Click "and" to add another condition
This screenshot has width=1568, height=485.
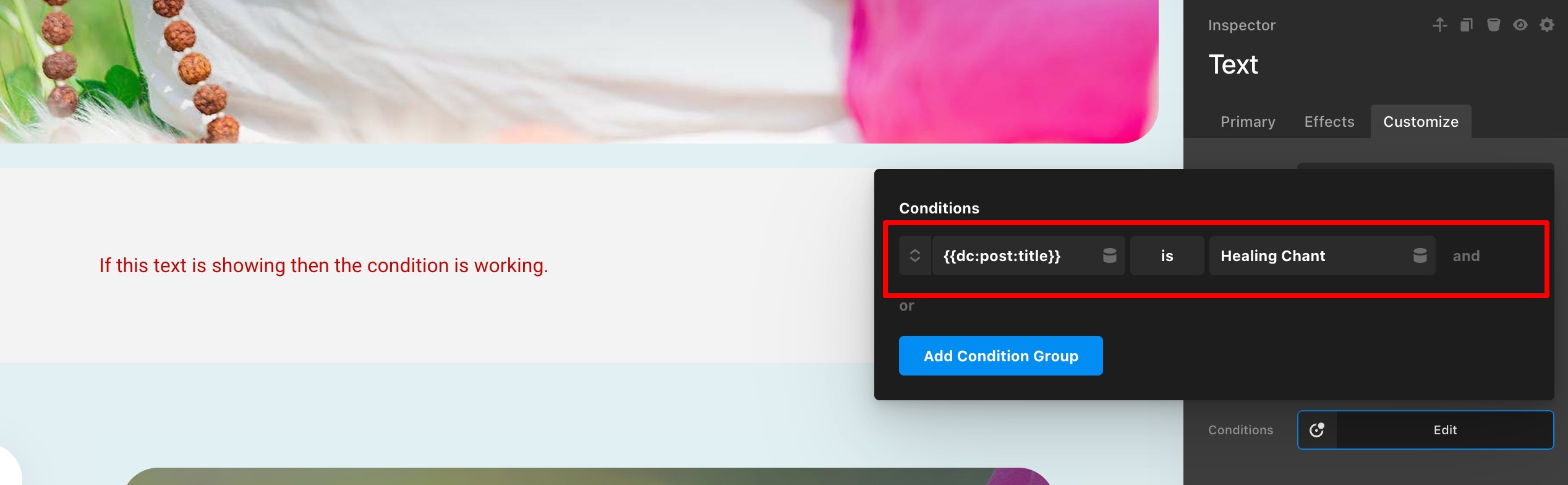point(1466,256)
